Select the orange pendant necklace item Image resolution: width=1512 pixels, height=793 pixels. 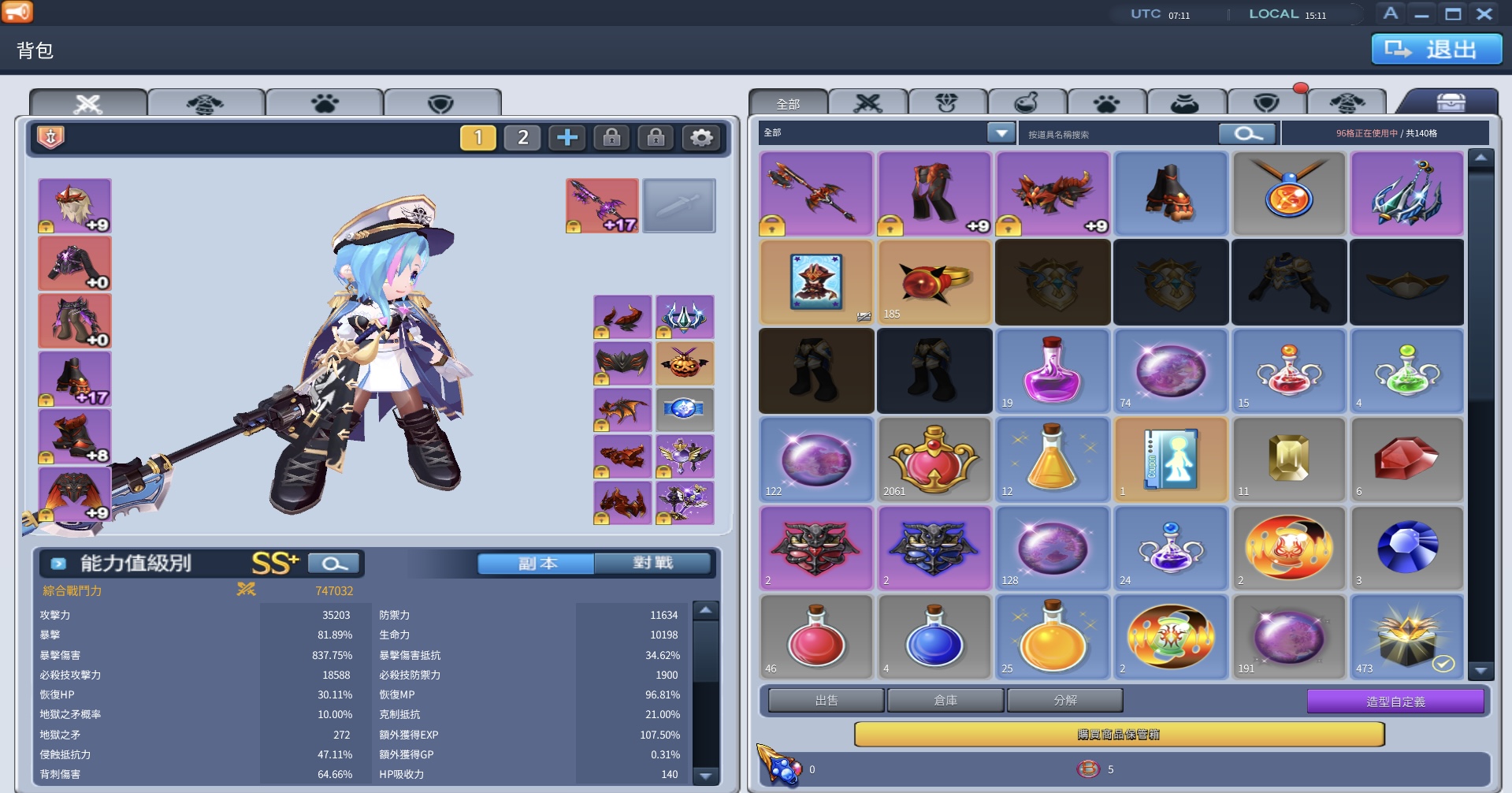coord(1289,194)
